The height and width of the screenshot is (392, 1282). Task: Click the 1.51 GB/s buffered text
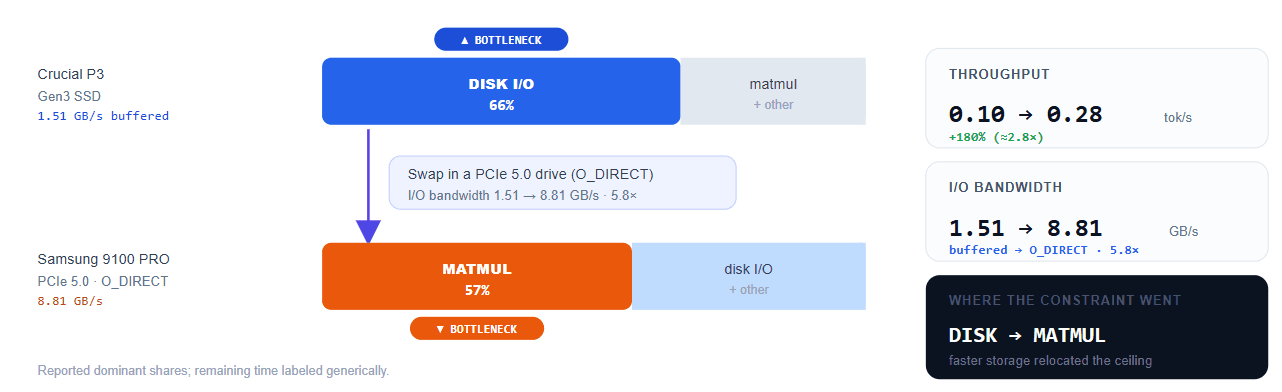(x=103, y=116)
